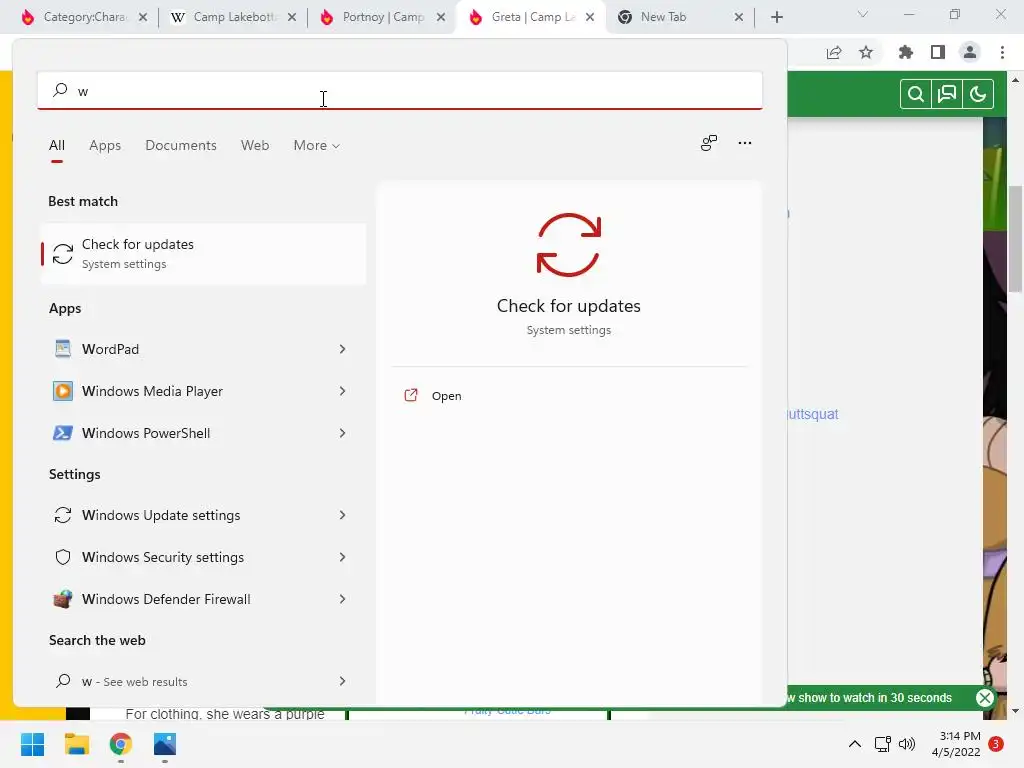Show hidden system tray icons
This screenshot has height=768, width=1024.
point(854,744)
